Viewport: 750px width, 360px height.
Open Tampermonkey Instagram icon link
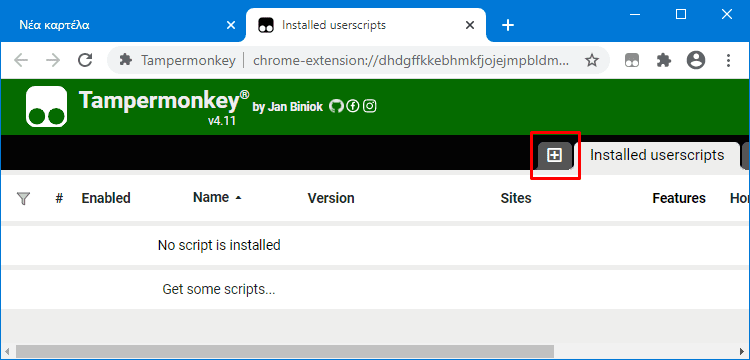pos(369,106)
